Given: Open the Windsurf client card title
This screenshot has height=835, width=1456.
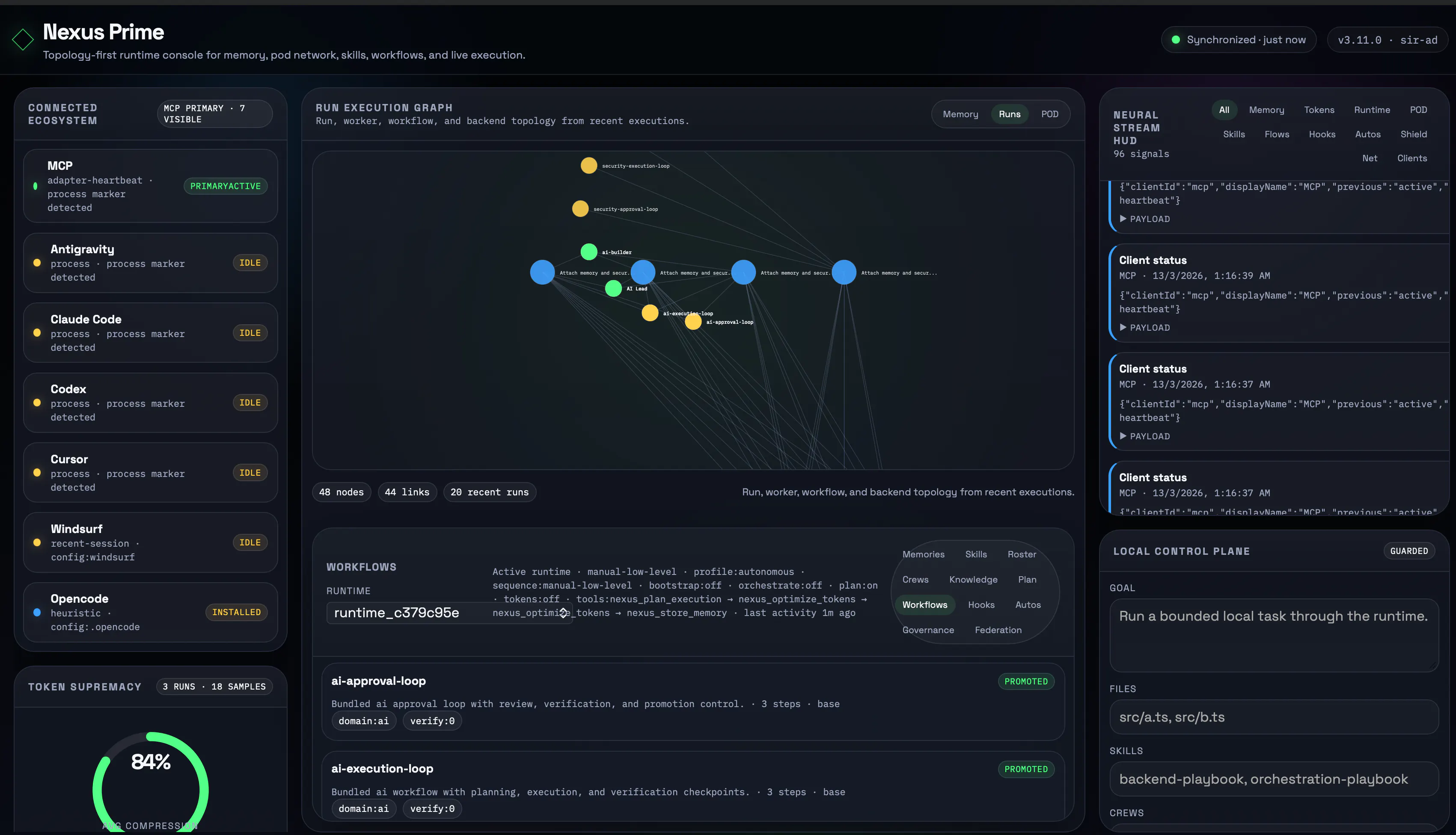Looking at the screenshot, I should (76, 529).
